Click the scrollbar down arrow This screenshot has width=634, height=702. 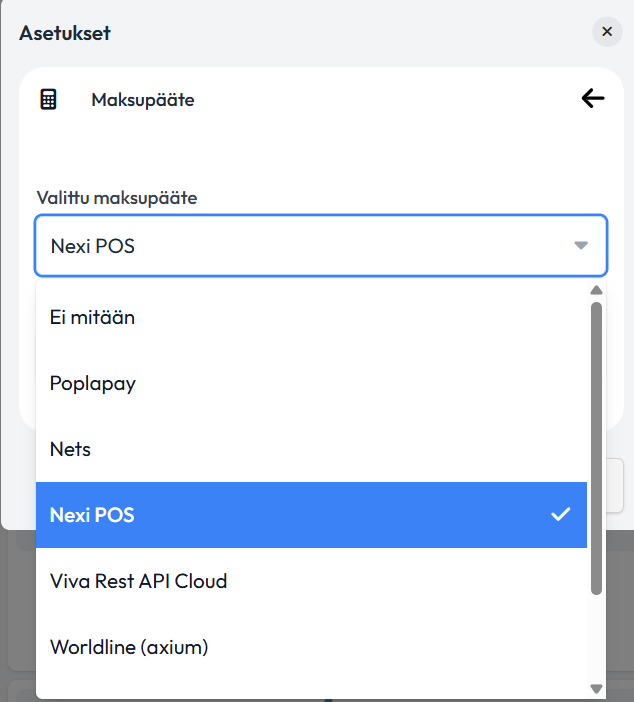(596, 688)
